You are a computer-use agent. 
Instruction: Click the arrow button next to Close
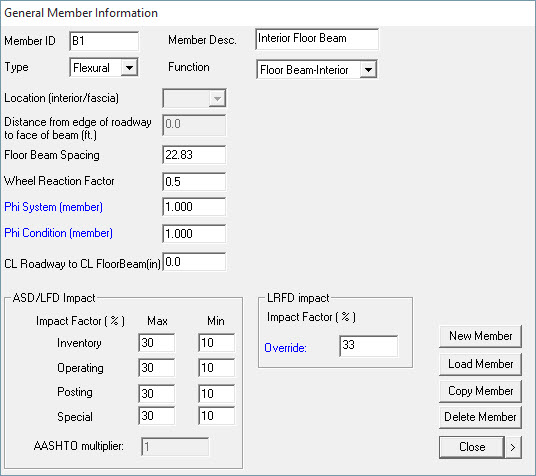(x=513, y=447)
